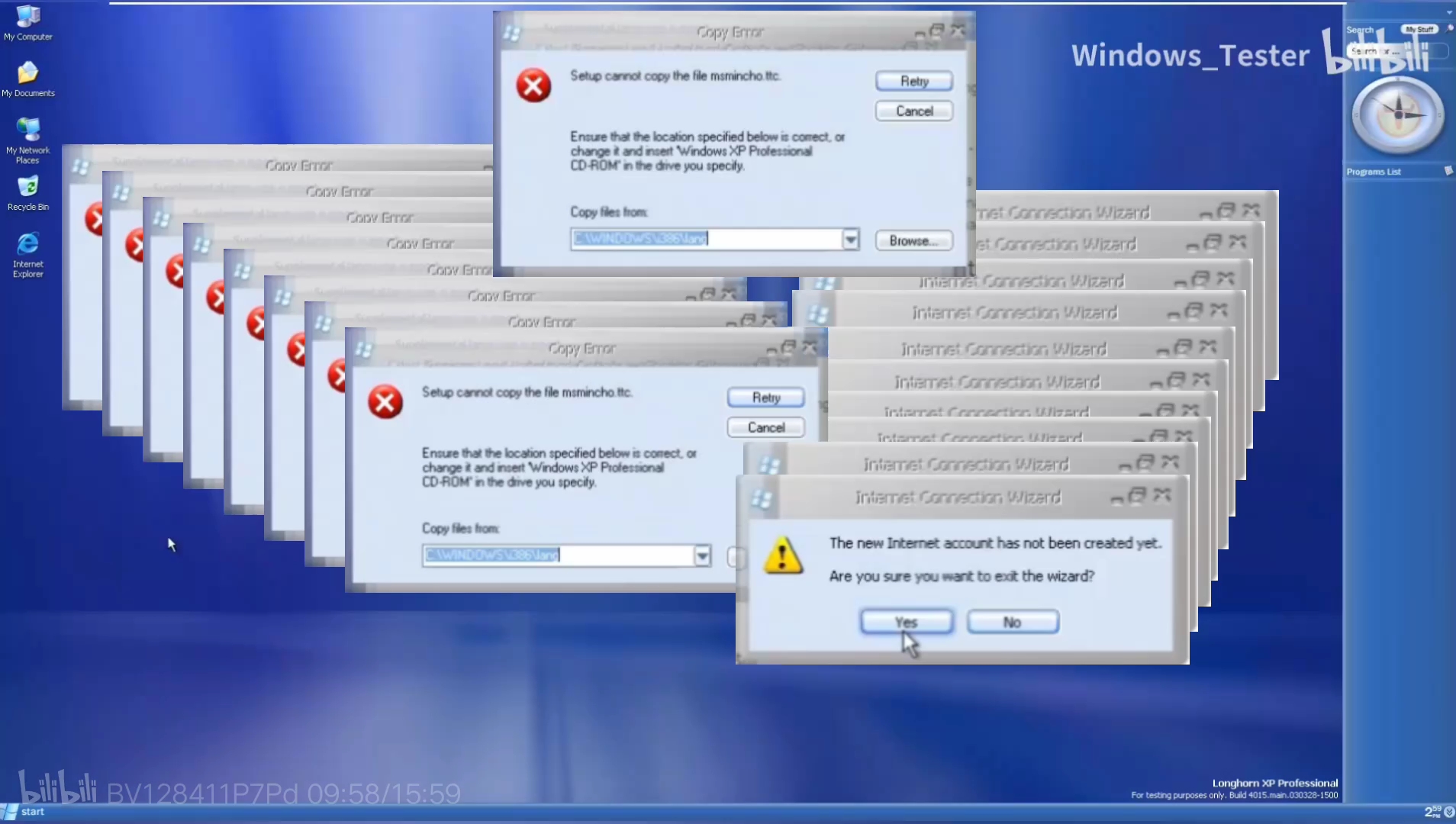Click the taskbar clock showing 2:59
This screenshot has width=1456, height=824.
1433,812
